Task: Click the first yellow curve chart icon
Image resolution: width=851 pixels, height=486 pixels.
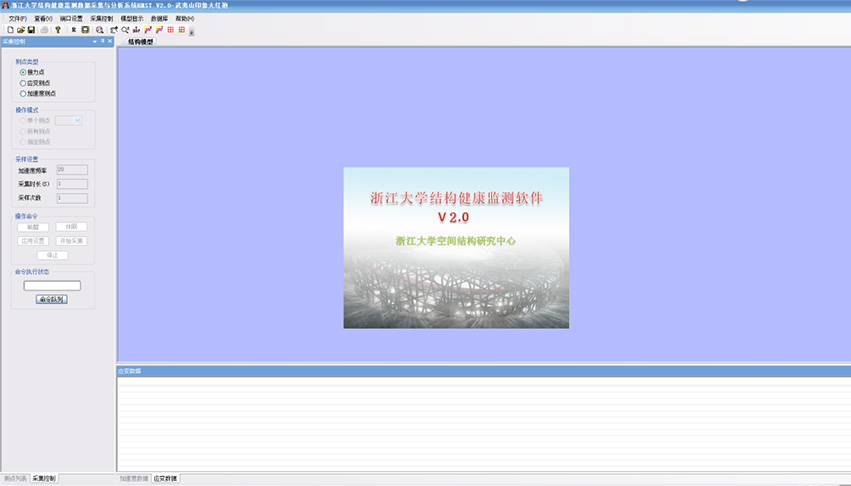Action: 148,30
